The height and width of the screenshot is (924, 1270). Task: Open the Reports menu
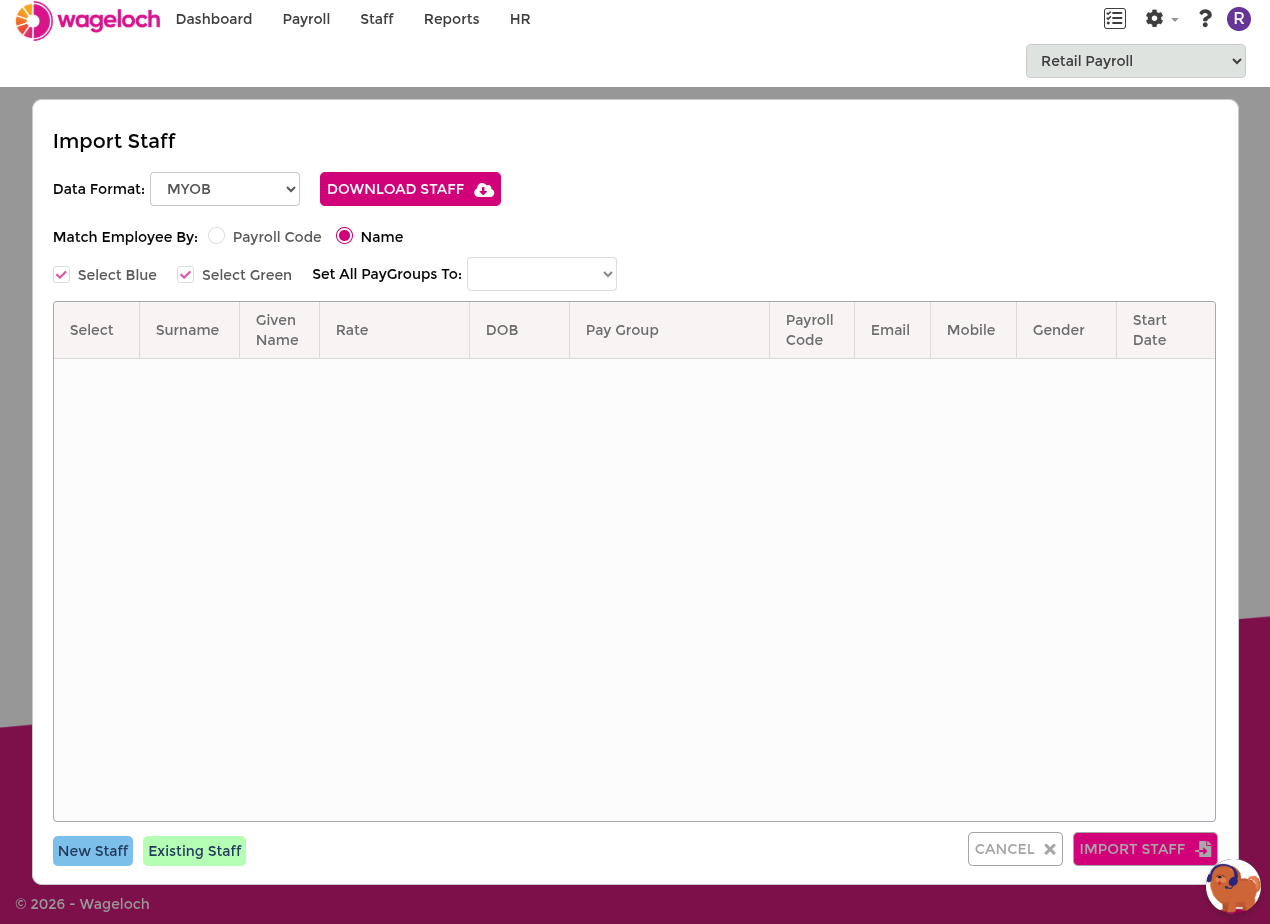tap(451, 19)
